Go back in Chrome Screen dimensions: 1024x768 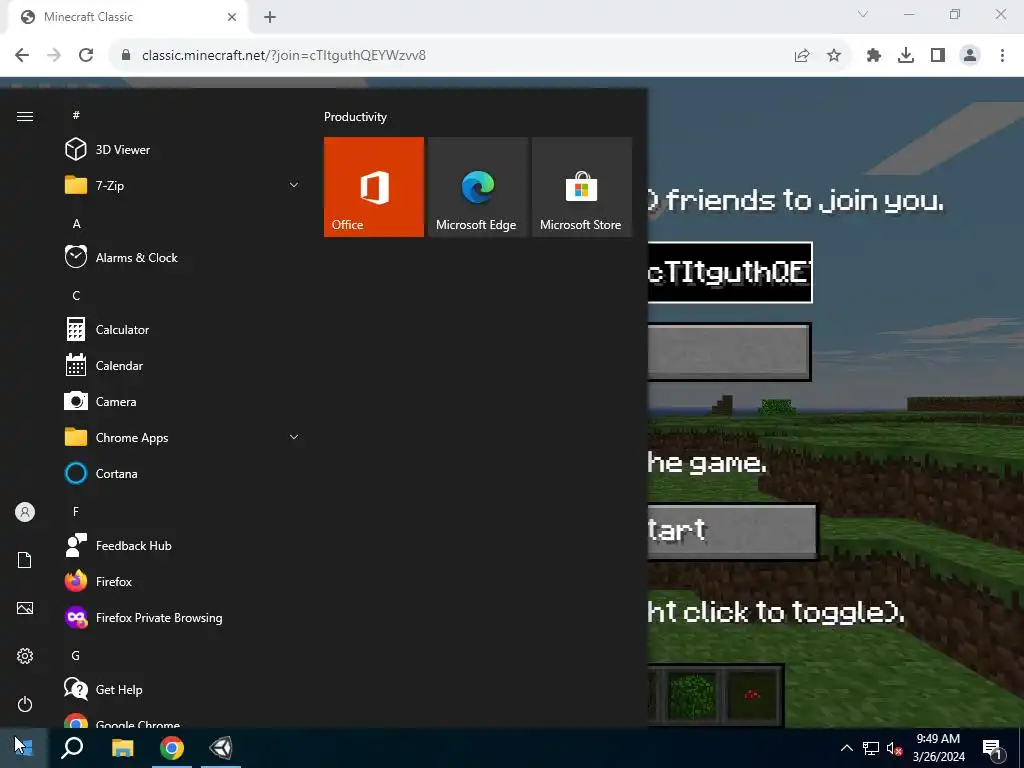pyautogui.click(x=22, y=56)
